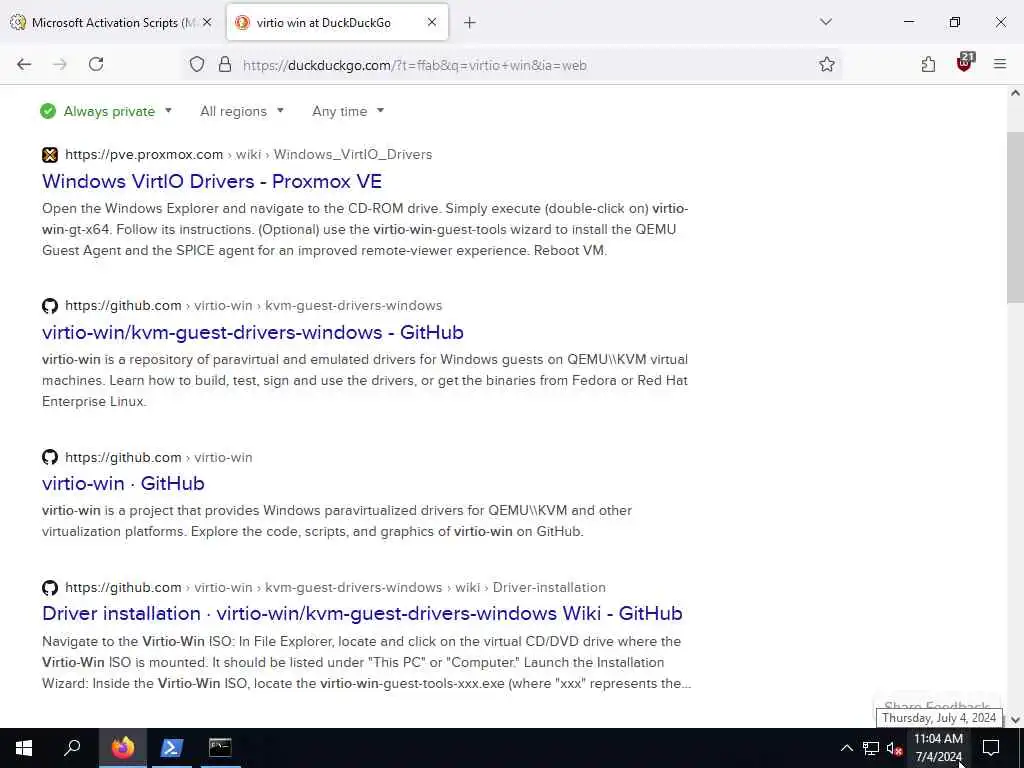Switch to PowerShell in the taskbar

(171, 748)
